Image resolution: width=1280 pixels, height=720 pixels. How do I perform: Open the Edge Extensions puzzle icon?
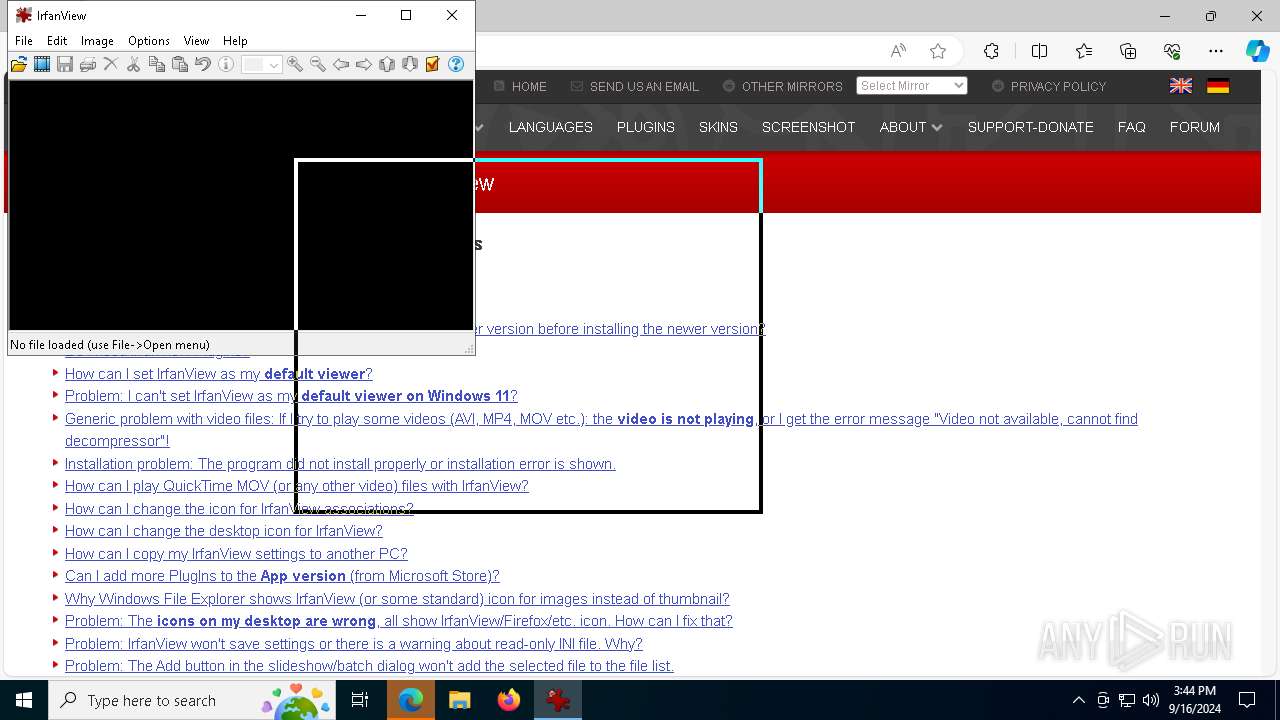pos(991,51)
